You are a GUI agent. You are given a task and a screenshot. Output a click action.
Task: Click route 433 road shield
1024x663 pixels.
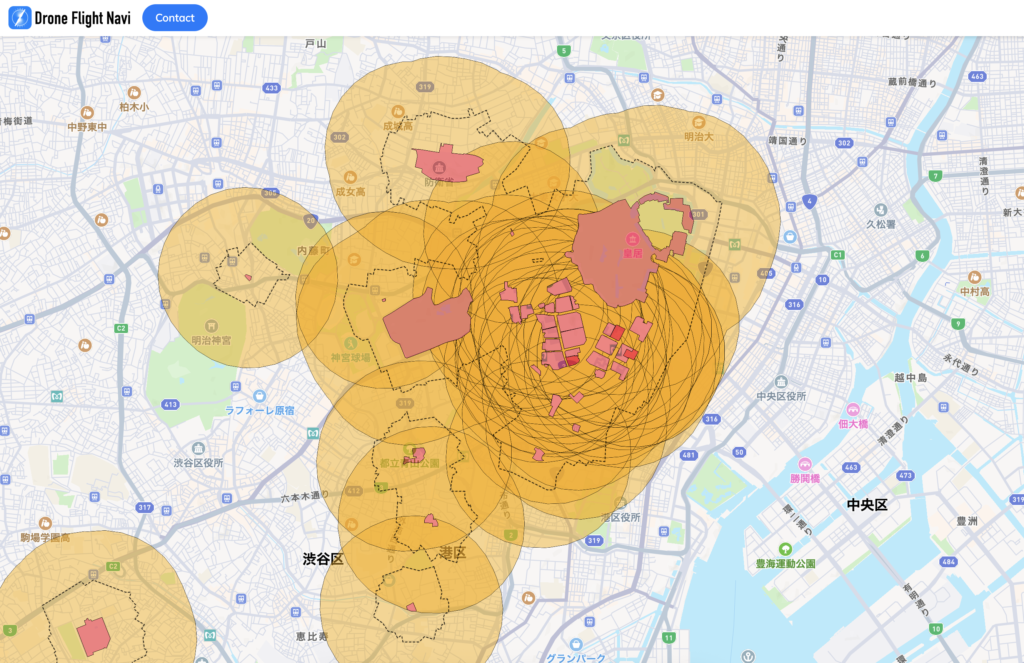pyautogui.click(x=271, y=88)
